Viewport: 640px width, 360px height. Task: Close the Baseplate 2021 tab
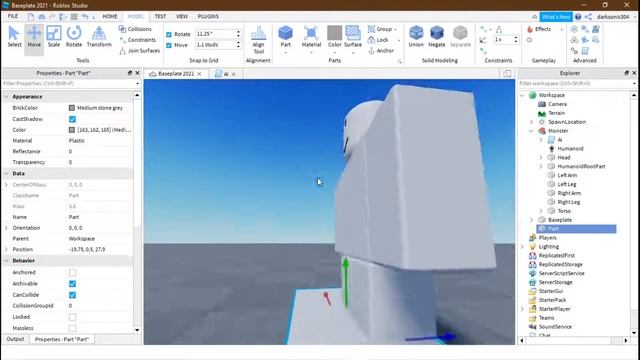[199, 74]
